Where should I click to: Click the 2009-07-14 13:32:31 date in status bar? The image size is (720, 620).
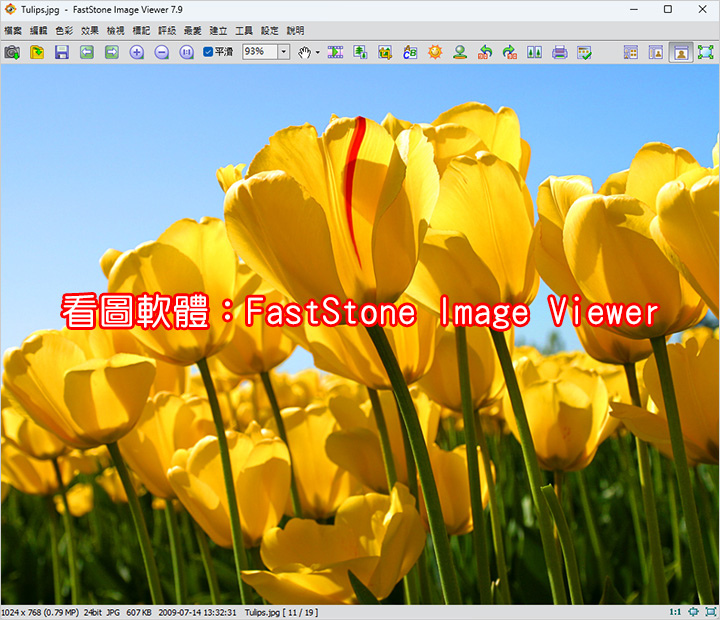[197, 612]
